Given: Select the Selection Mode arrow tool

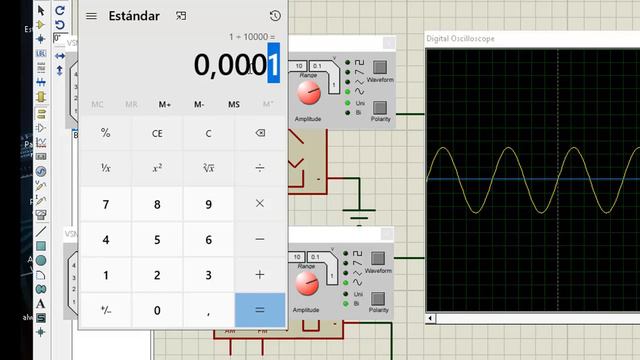Looking at the screenshot, I should [41, 10].
